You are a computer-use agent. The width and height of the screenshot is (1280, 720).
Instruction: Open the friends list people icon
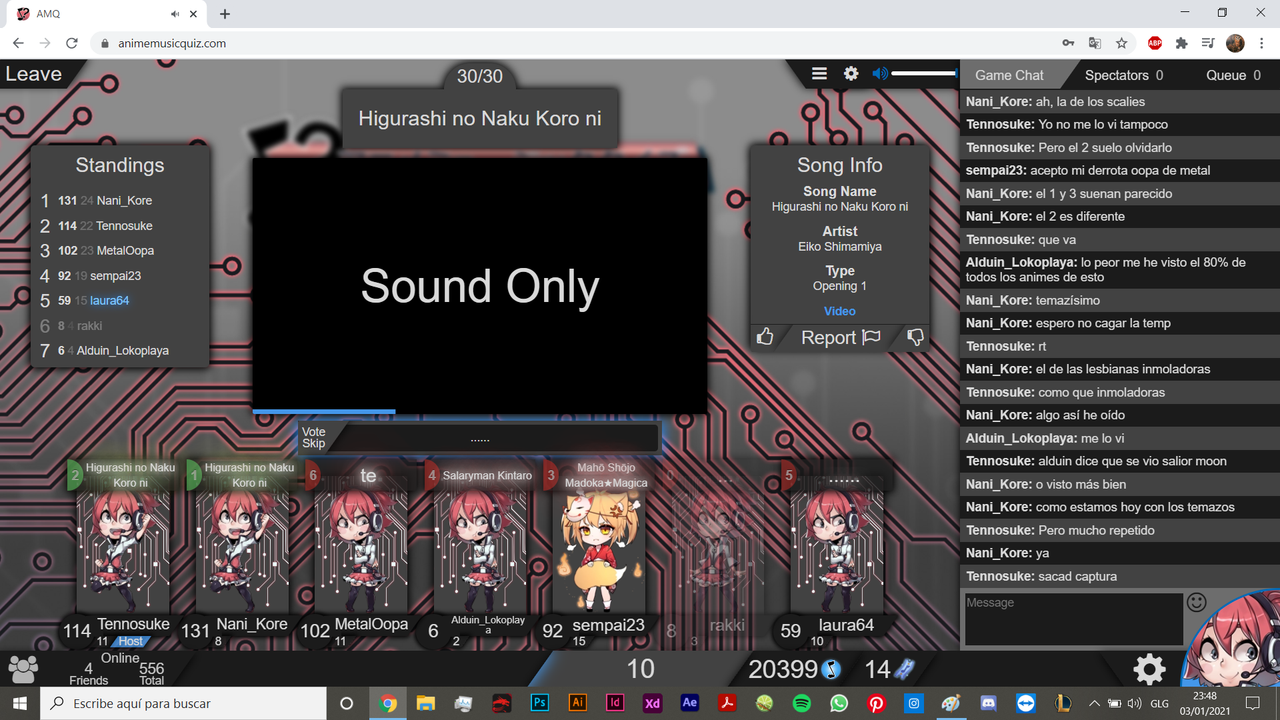click(x=23, y=668)
